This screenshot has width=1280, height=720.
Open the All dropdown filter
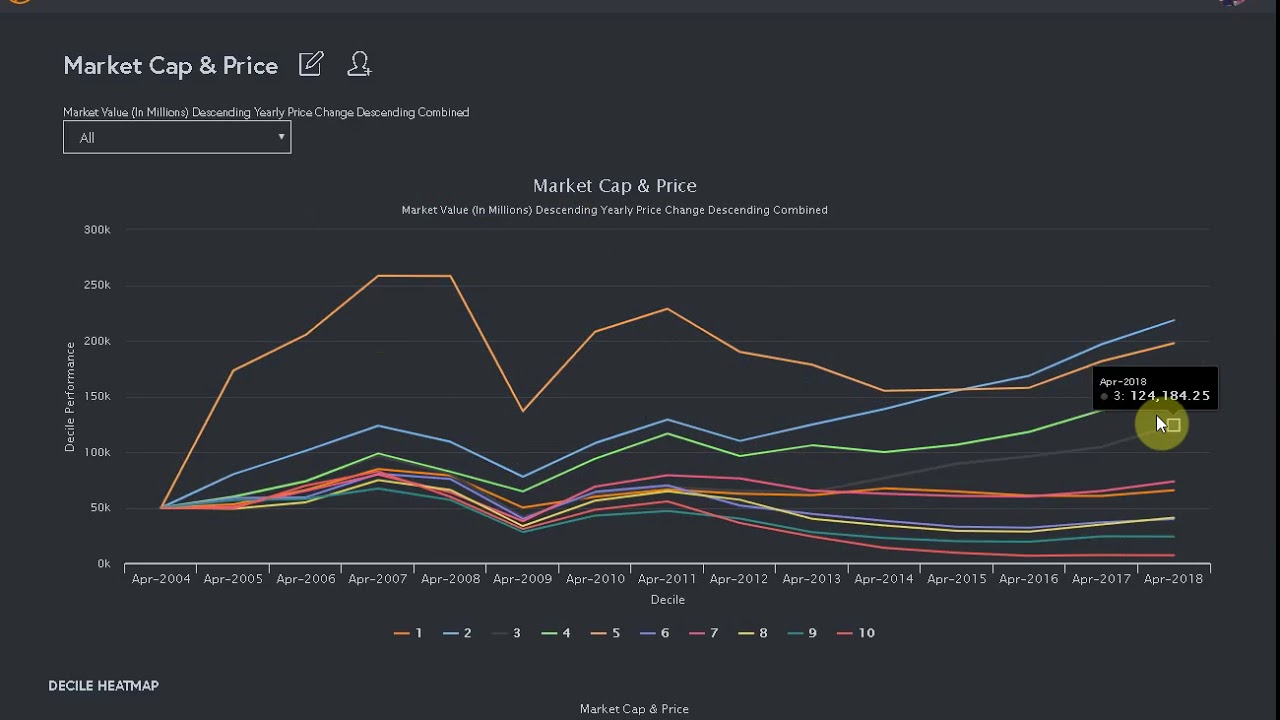click(177, 137)
